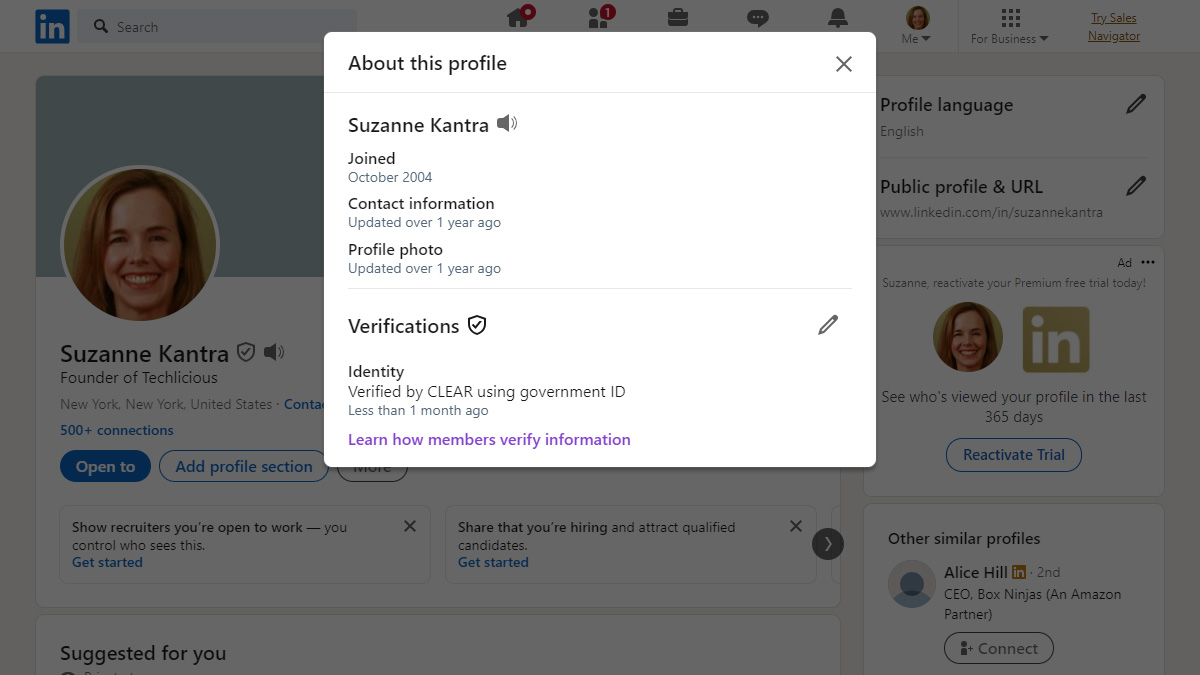Click the verified shield next to Suzanne Kantra
This screenshot has width=1200, height=675.
click(247, 352)
